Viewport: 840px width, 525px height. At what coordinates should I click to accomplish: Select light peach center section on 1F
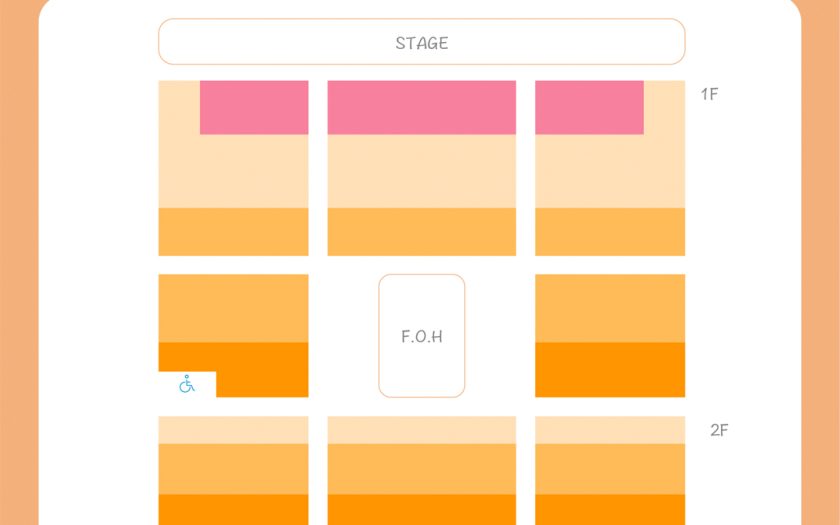pos(421,171)
